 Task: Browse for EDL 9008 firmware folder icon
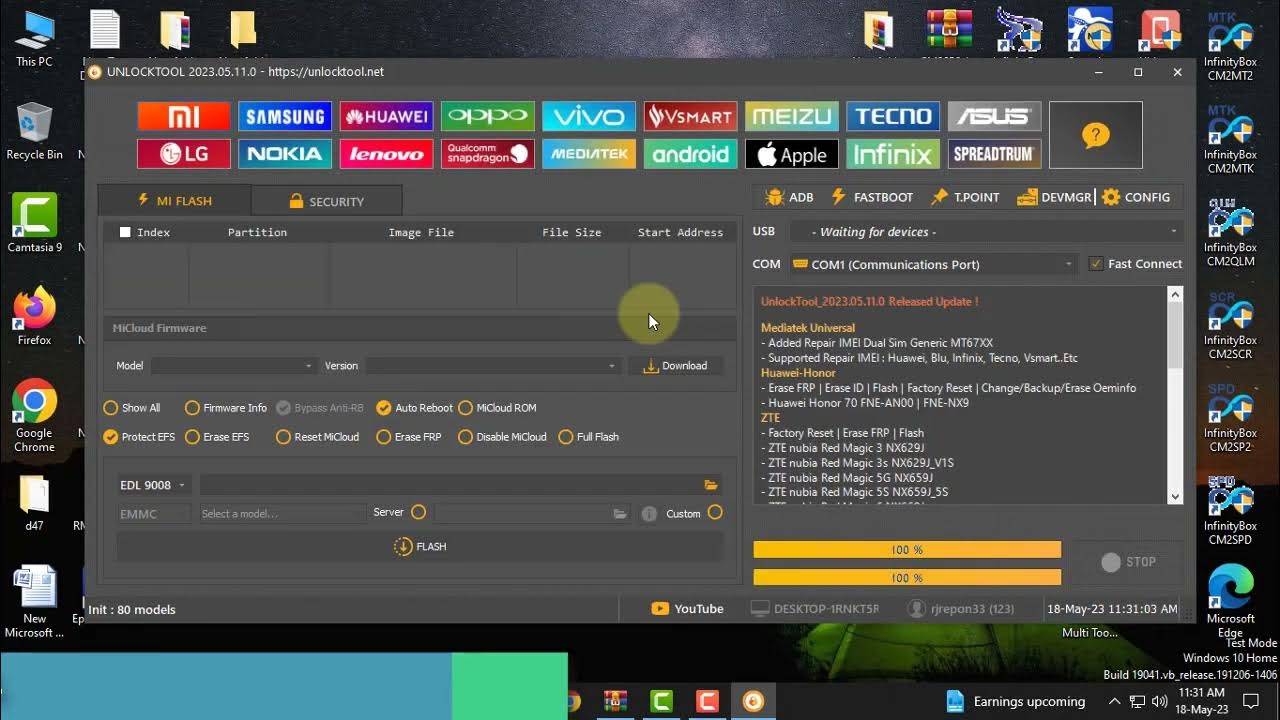pyautogui.click(x=711, y=485)
